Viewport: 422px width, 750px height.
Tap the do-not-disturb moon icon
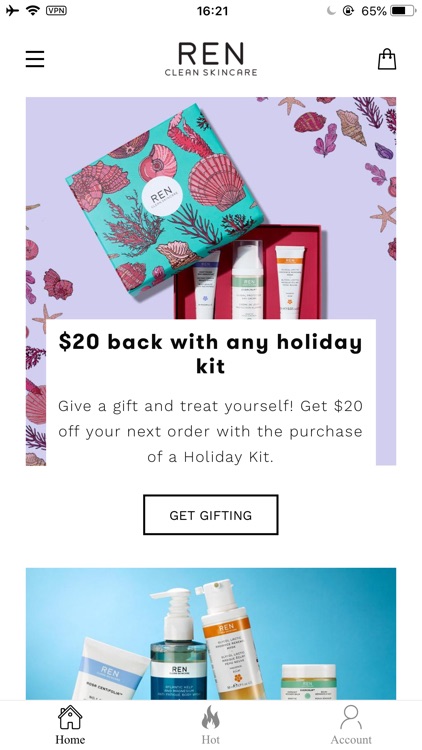click(332, 11)
